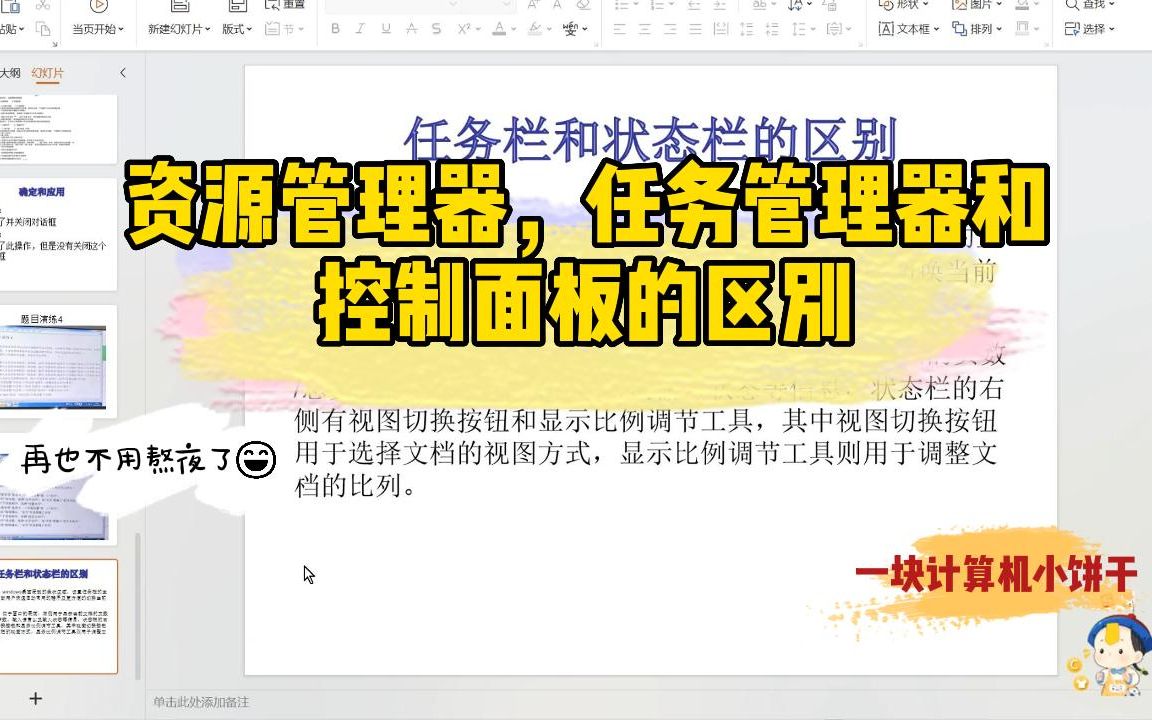Click the 文本框 text box label
The image size is (1152, 720).
[913, 29]
